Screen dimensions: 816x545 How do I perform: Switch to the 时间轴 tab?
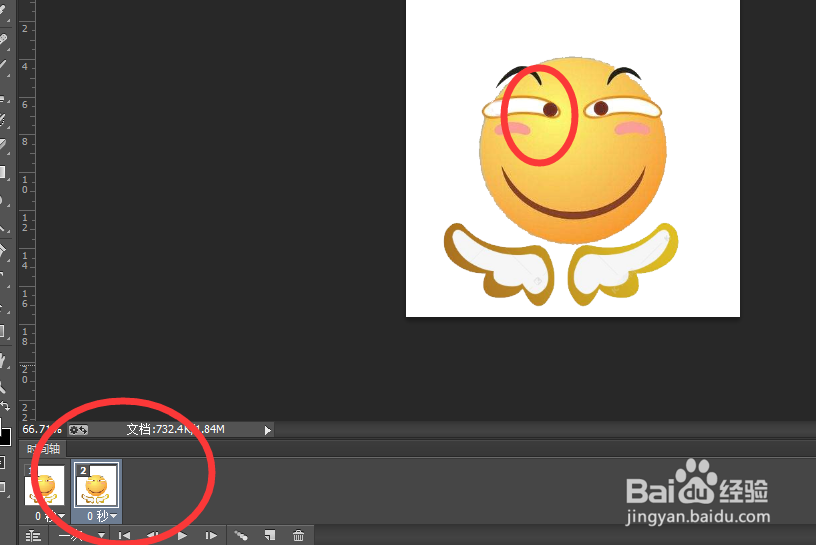(43, 449)
